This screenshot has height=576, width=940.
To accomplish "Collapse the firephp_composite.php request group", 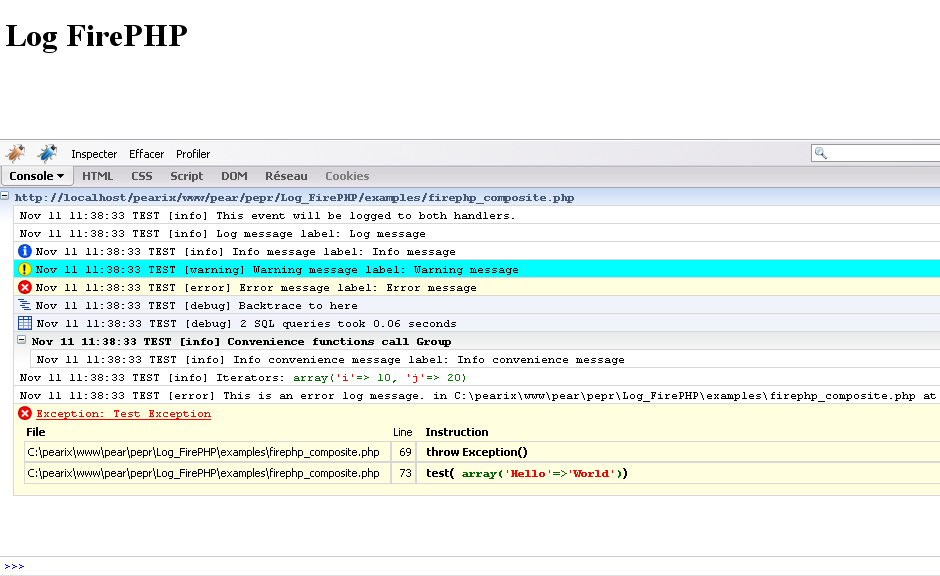I will tap(5, 195).
